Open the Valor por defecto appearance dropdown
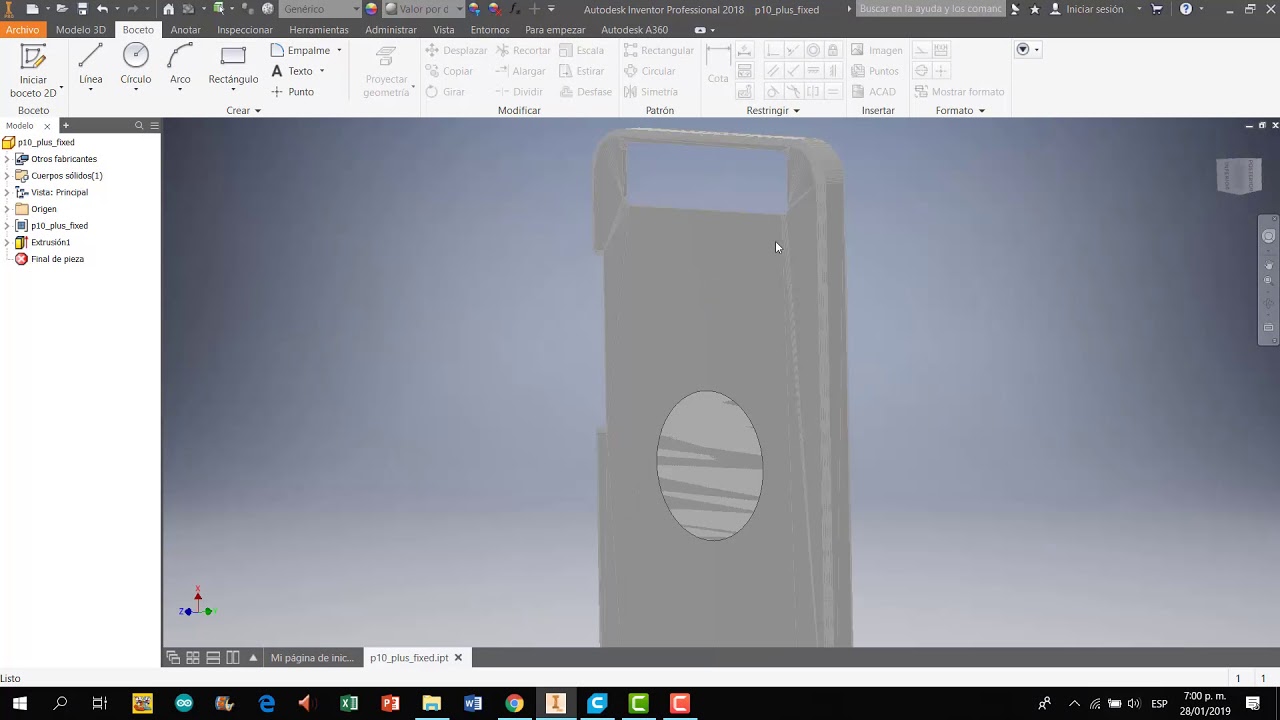Image resolution: width=1280 pixels, height=720 pixels. click(425, 9)
